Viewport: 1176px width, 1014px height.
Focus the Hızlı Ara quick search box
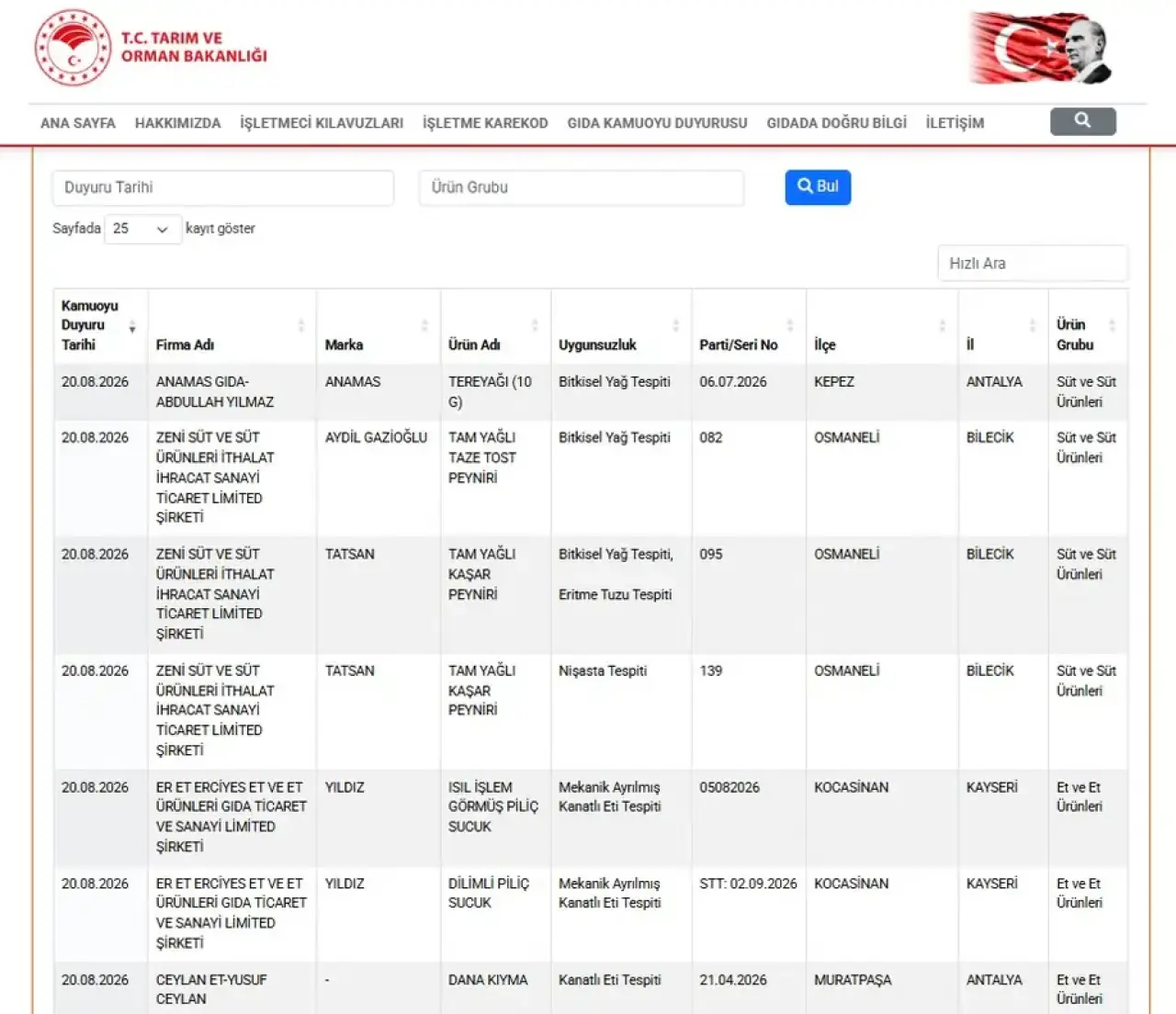pyautogui.click(x=1033, y=263)
